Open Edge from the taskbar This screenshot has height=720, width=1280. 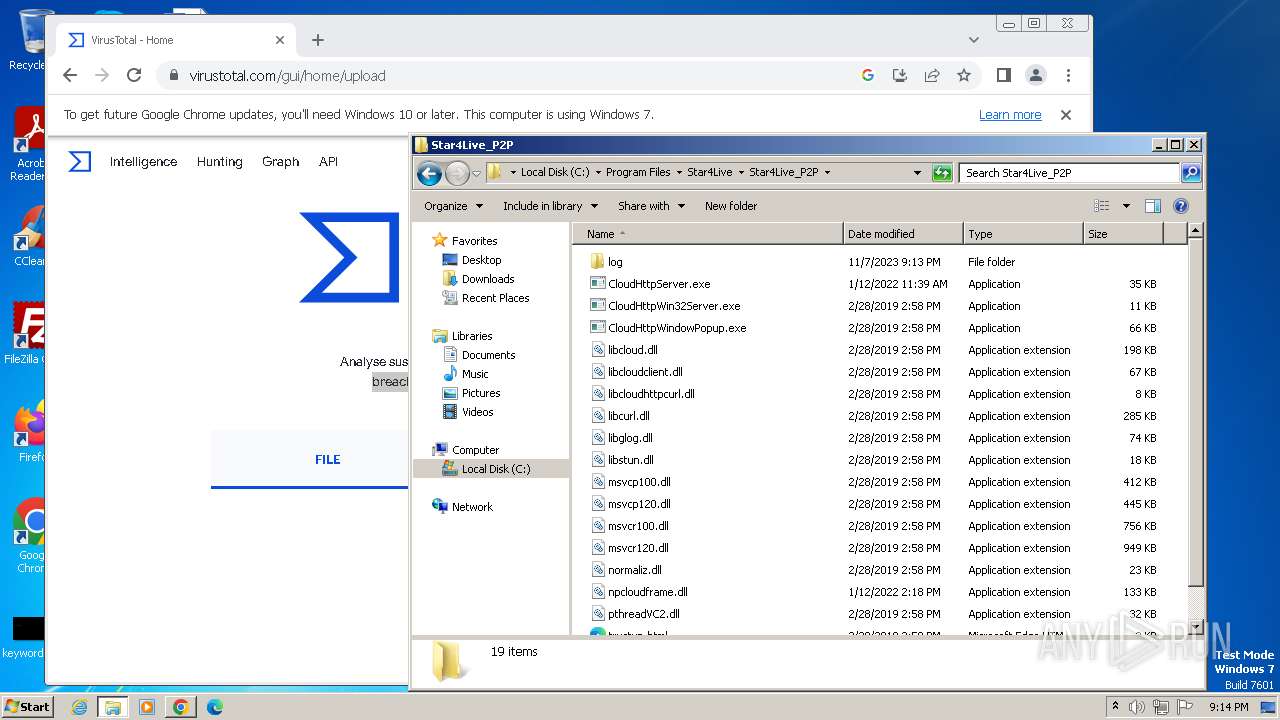214,707
